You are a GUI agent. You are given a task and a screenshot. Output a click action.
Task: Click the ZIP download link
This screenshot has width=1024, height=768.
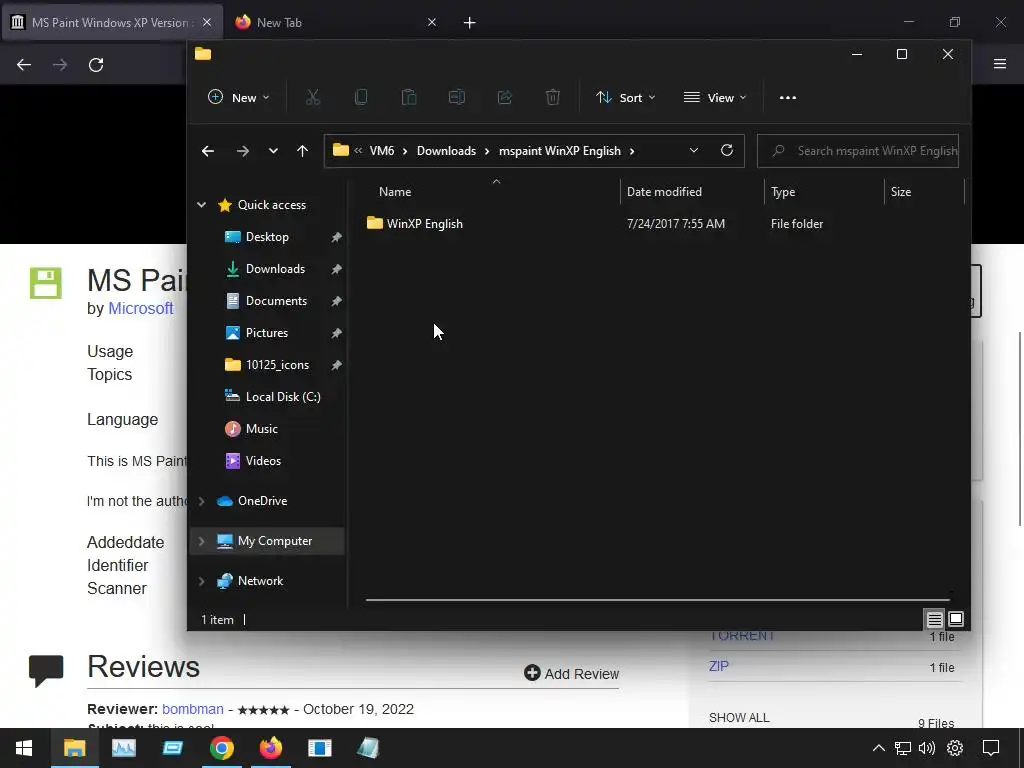tap(718, 666)
